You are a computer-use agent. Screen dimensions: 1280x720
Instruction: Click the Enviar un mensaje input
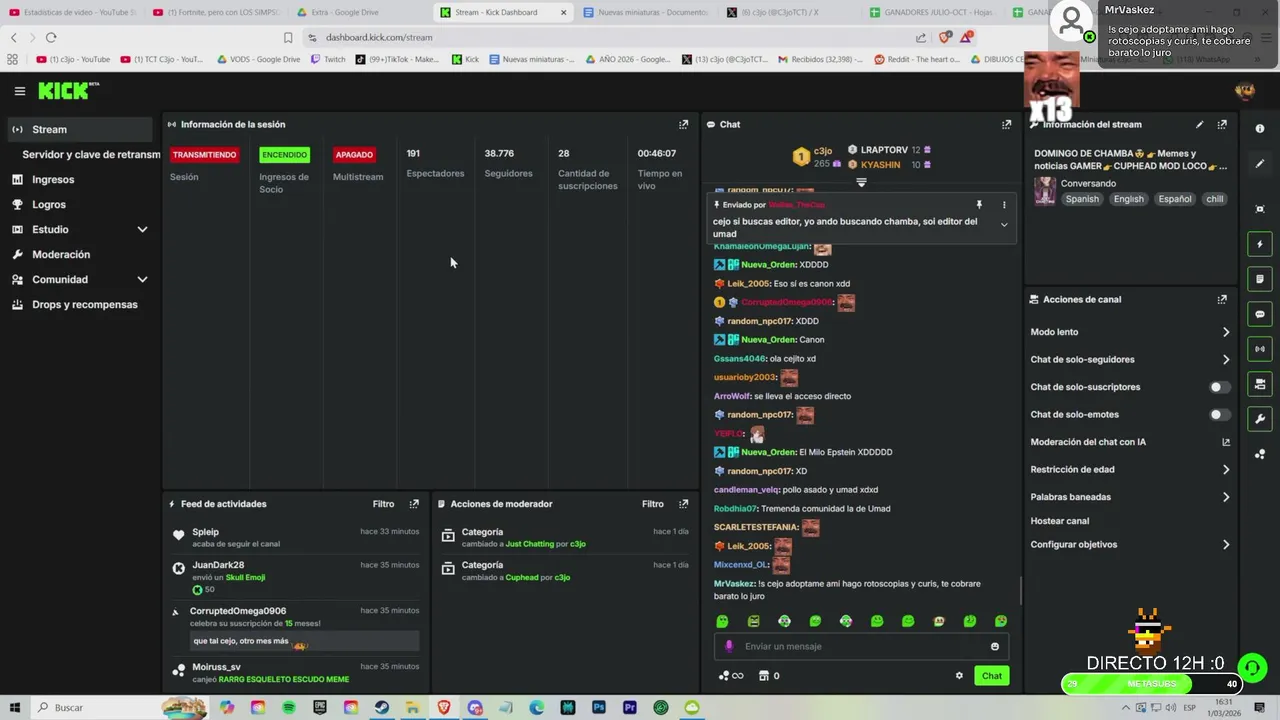pyautogui.click(x=860, y=647)
